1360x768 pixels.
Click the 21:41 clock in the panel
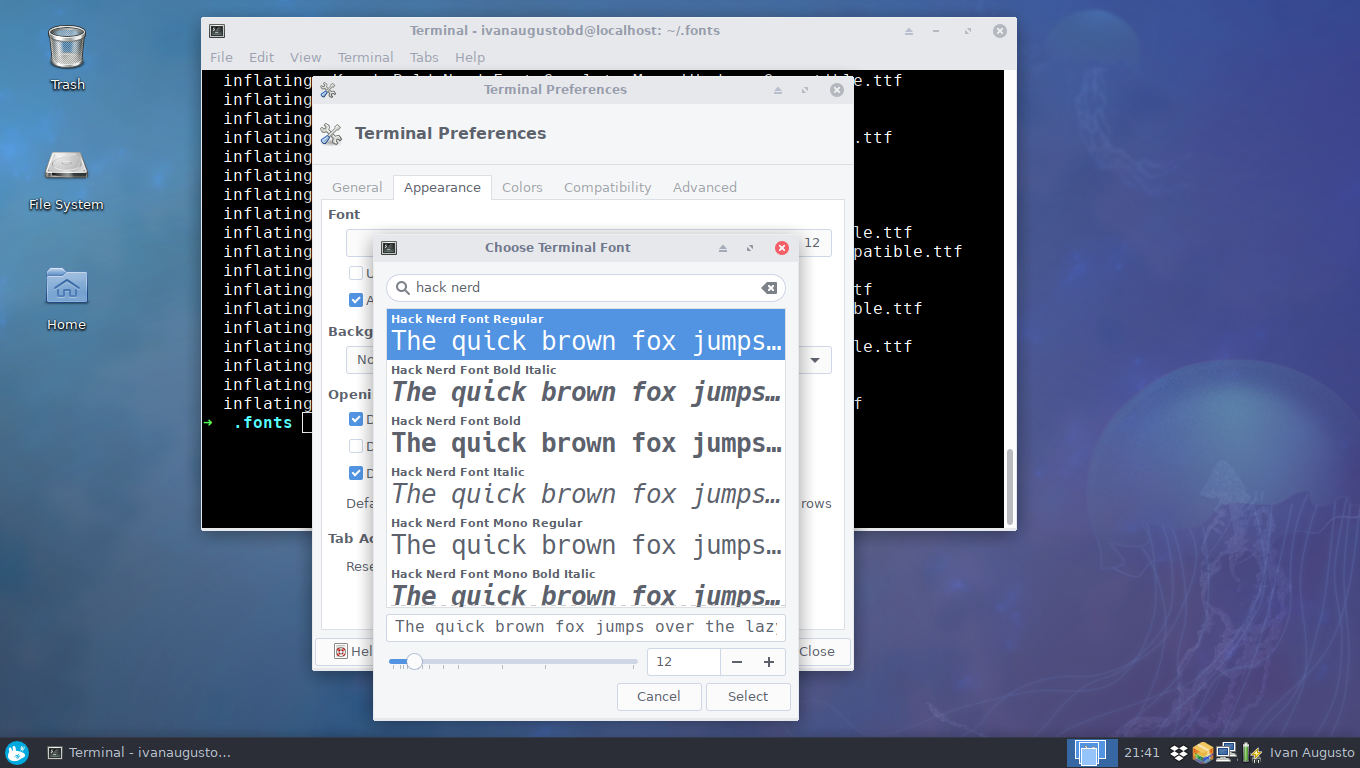tap(1142, 752)
